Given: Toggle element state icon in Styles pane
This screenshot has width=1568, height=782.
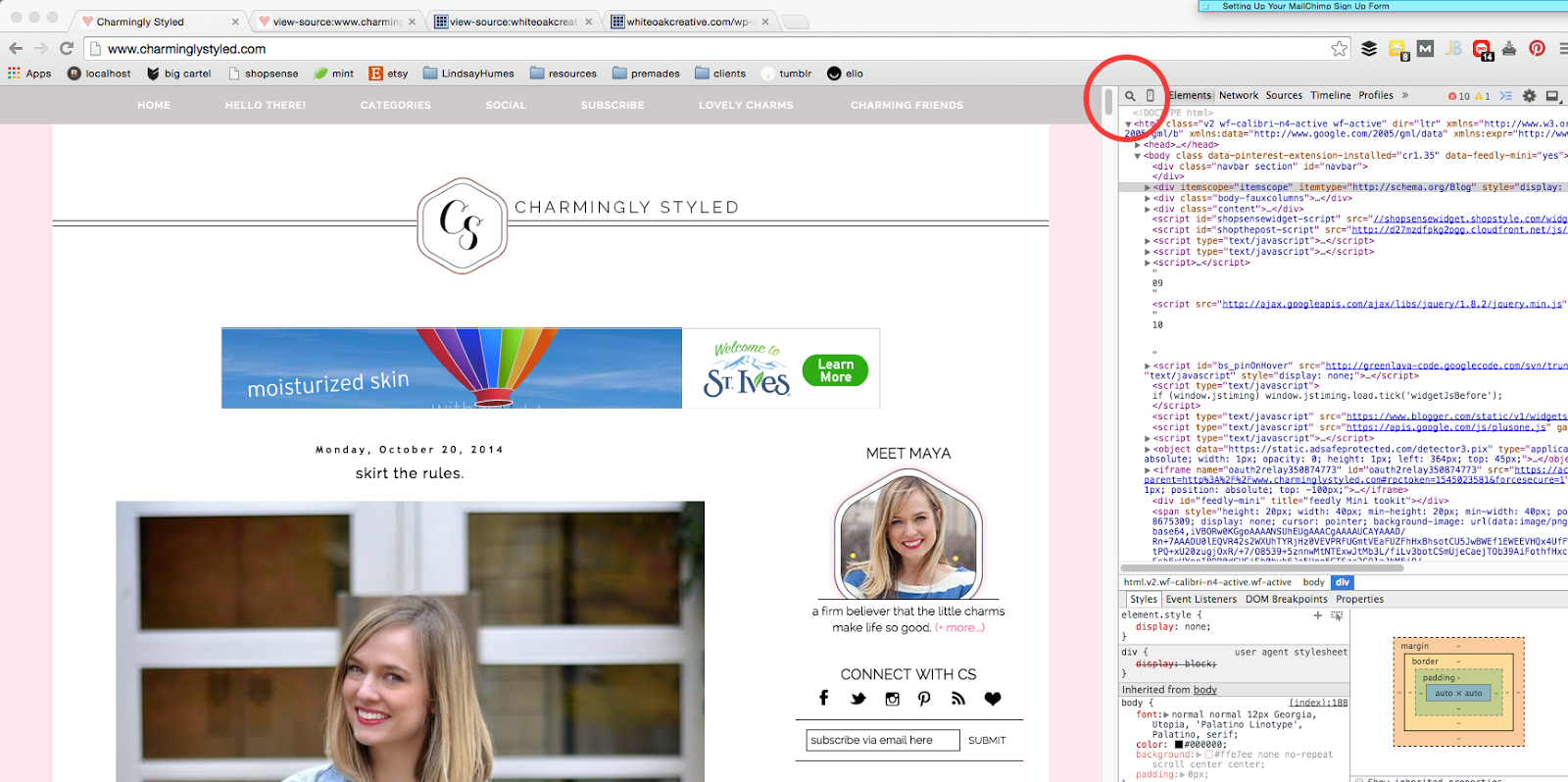Looking at the screenshot, I should click(1337, 615).
